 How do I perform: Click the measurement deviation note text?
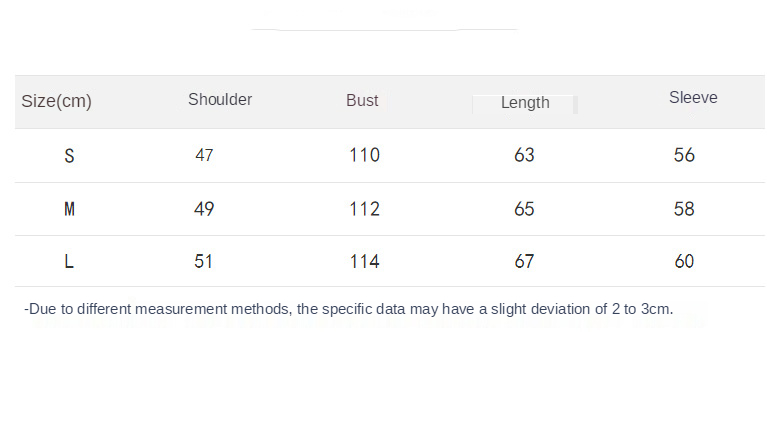(348, 309)
